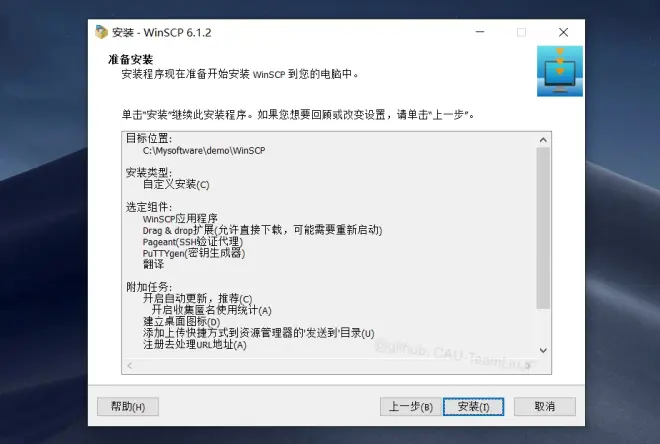660x444 pixels.
Task: Click the summary box scroll up arrow
Action: point(543,140)
